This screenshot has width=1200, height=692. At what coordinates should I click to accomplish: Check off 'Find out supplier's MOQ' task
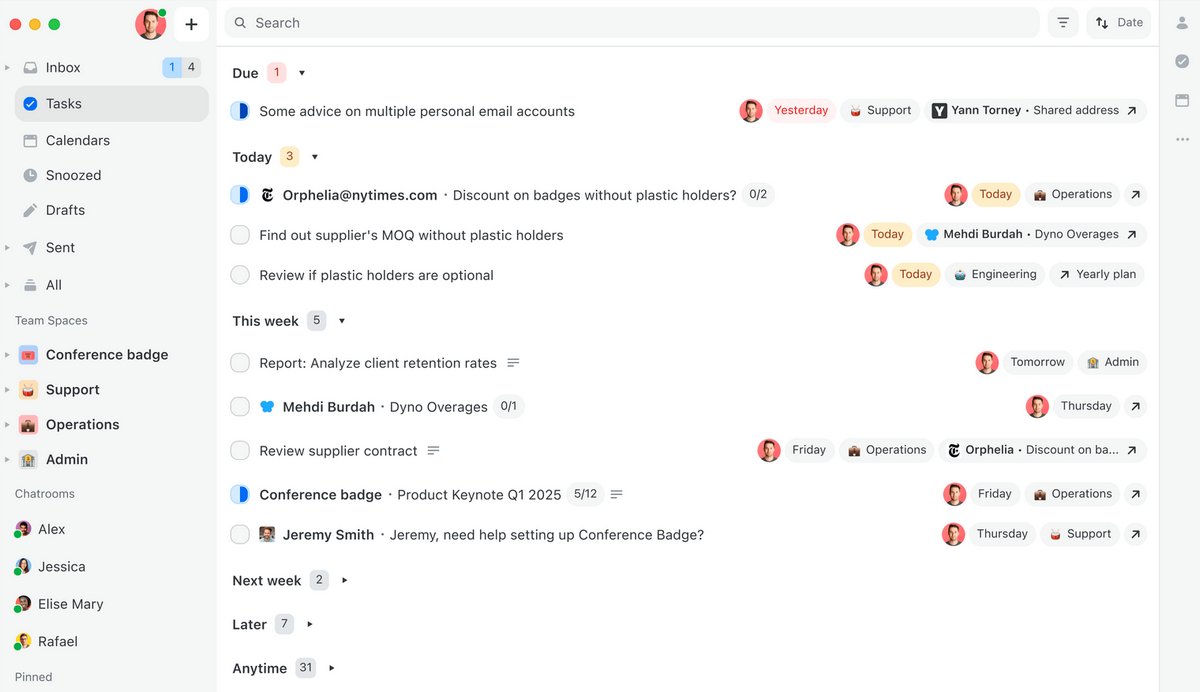coord(240,235)
